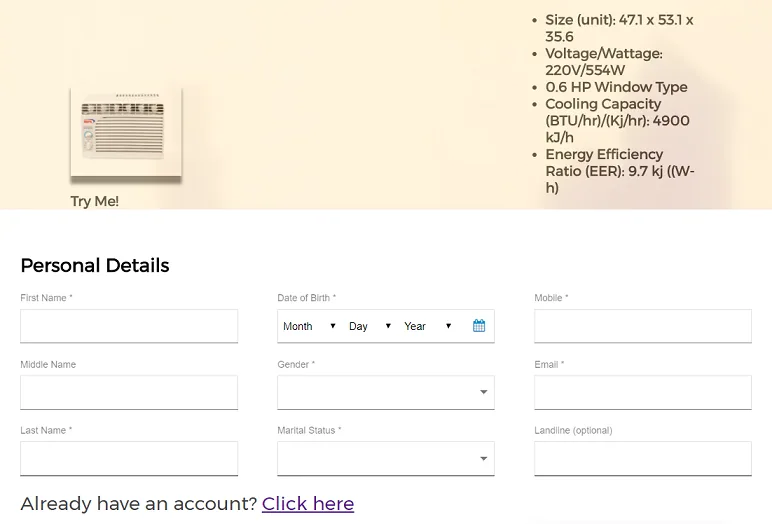The width and height of the screenshot is (772, 524).
Task: Focus the First Name input field
Action: click(129, 326)
